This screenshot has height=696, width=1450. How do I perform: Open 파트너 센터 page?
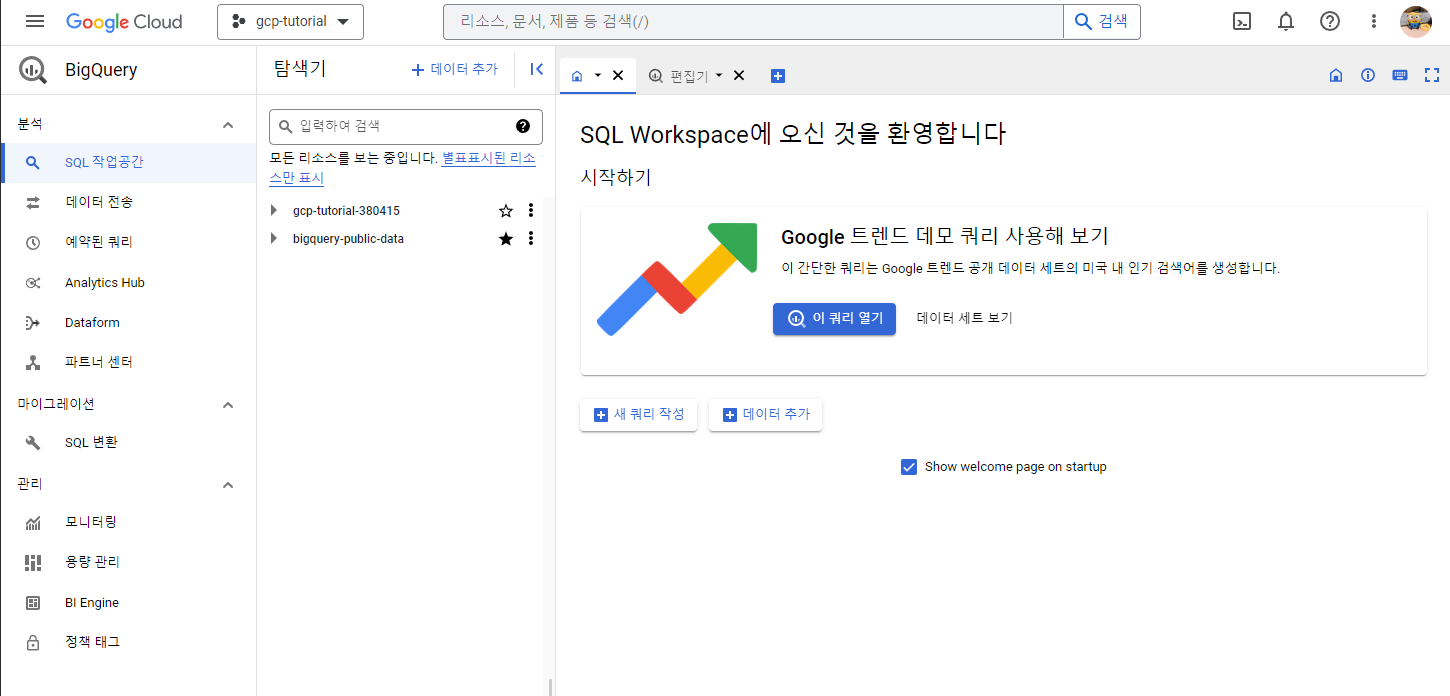[128, 362]
